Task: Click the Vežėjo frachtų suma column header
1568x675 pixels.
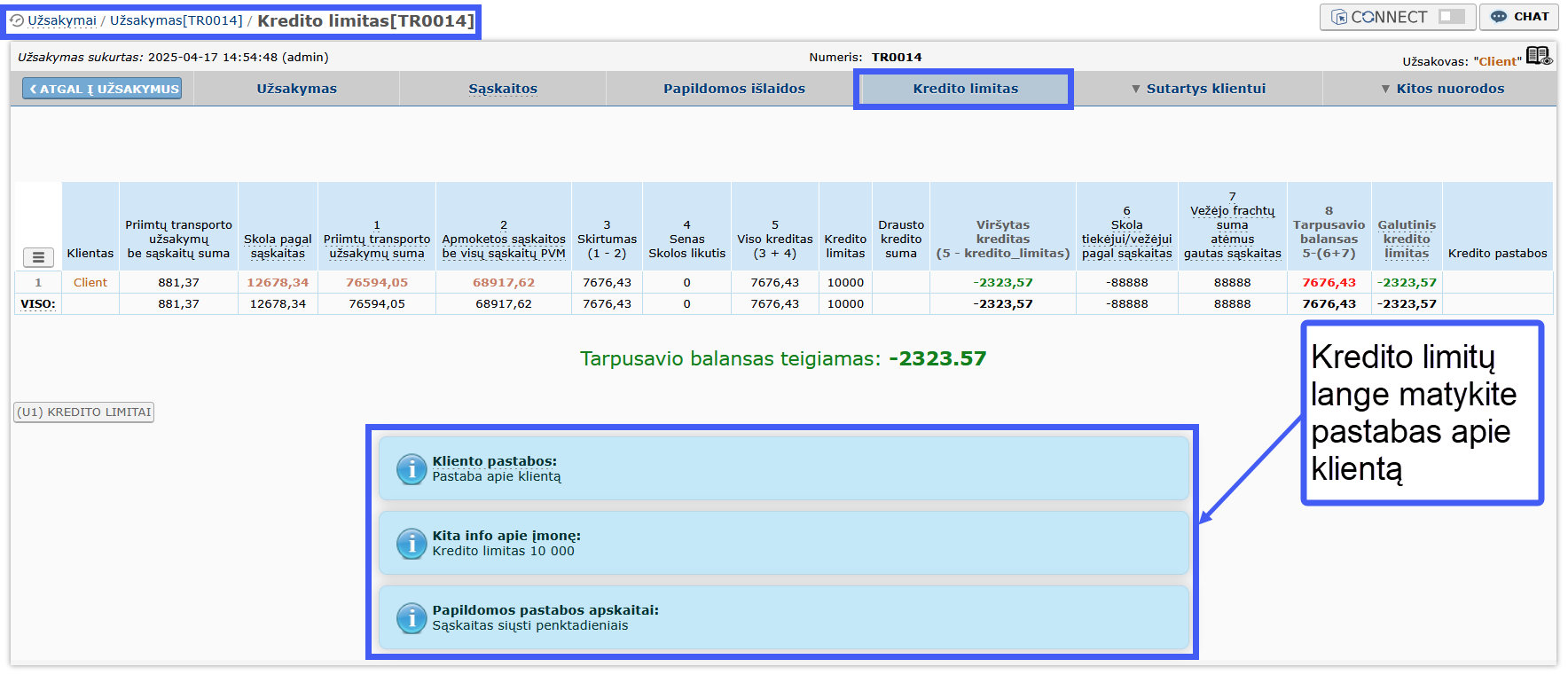Action: pos(1233,225)
